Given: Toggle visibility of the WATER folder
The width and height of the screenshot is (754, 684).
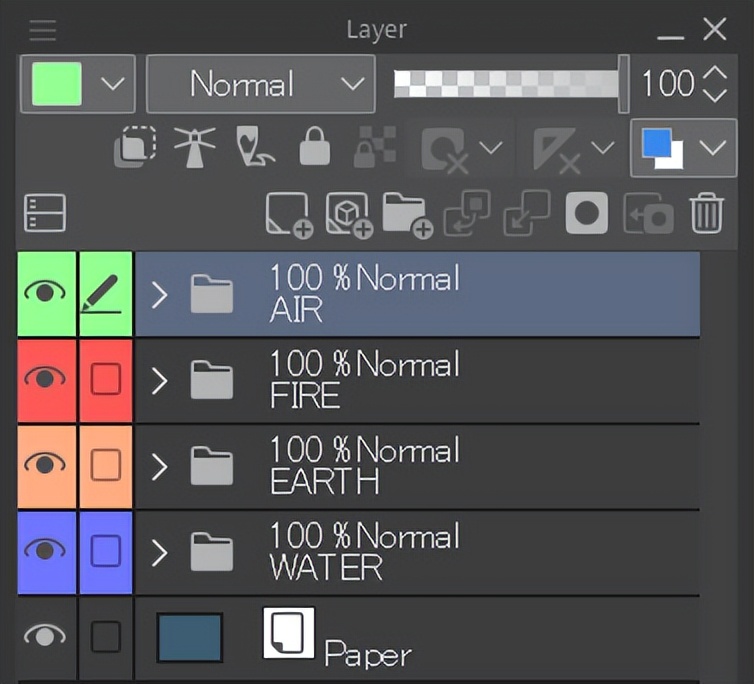Looking at the screenshot, I should 47,551.
